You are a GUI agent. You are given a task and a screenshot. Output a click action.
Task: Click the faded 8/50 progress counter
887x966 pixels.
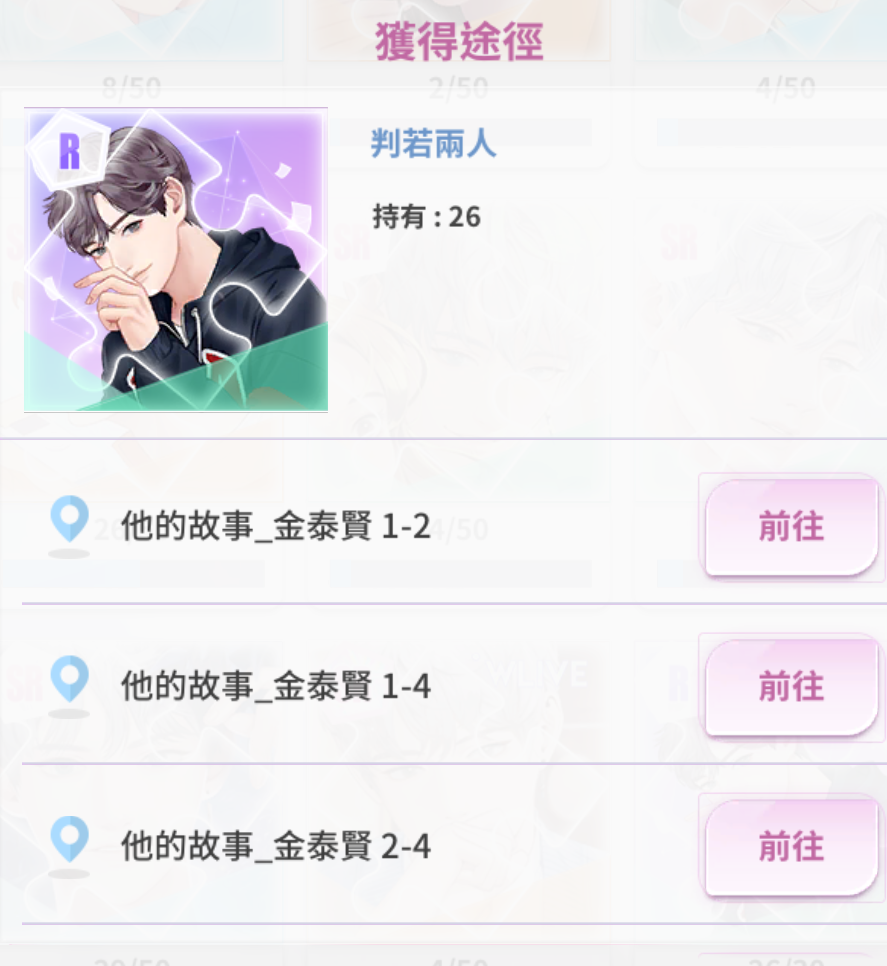point(131,88)
